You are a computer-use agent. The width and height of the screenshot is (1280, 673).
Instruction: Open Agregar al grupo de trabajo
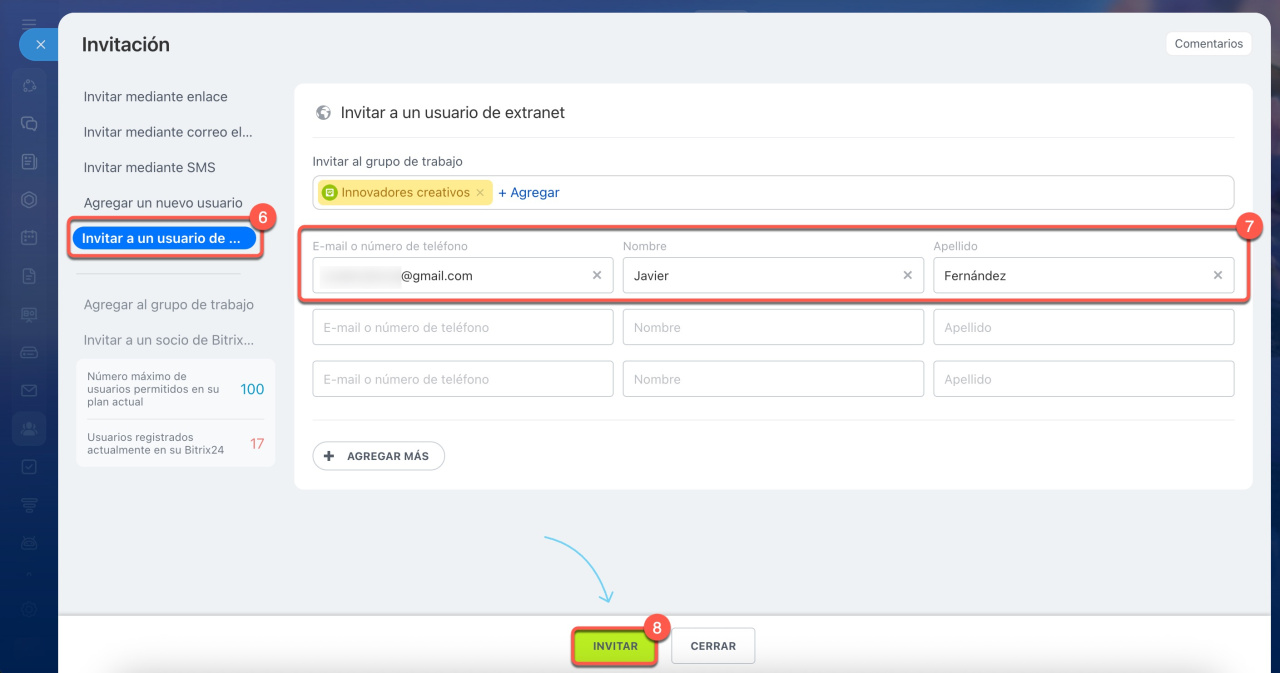tap(169, 305)
